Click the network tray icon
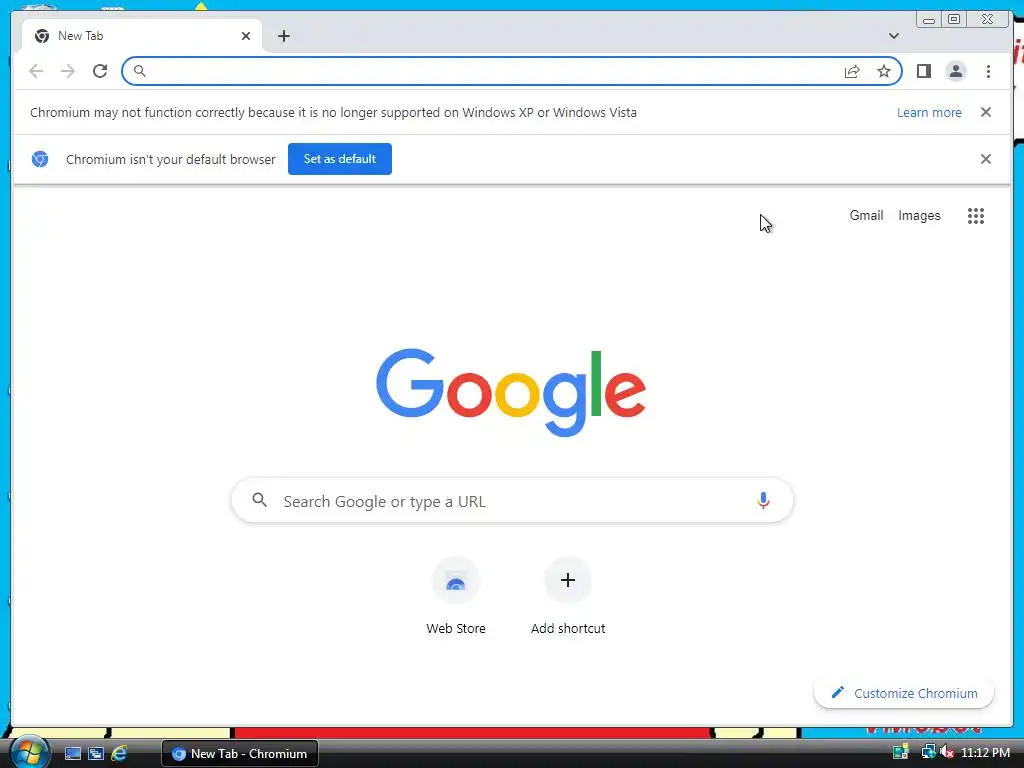 (928, 752)
